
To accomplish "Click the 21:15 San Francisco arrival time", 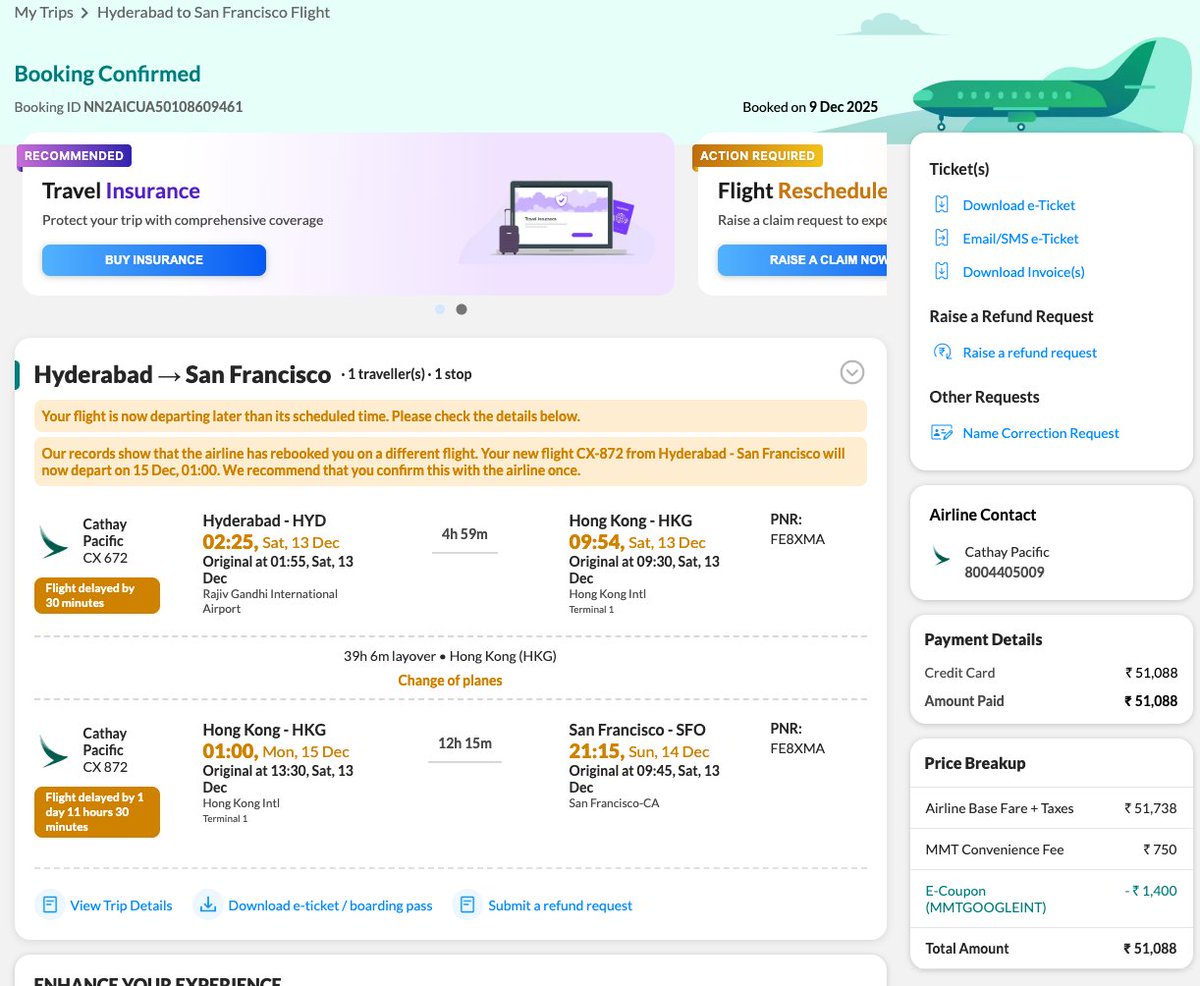I will pyautogui.click(x=597, y=751).
